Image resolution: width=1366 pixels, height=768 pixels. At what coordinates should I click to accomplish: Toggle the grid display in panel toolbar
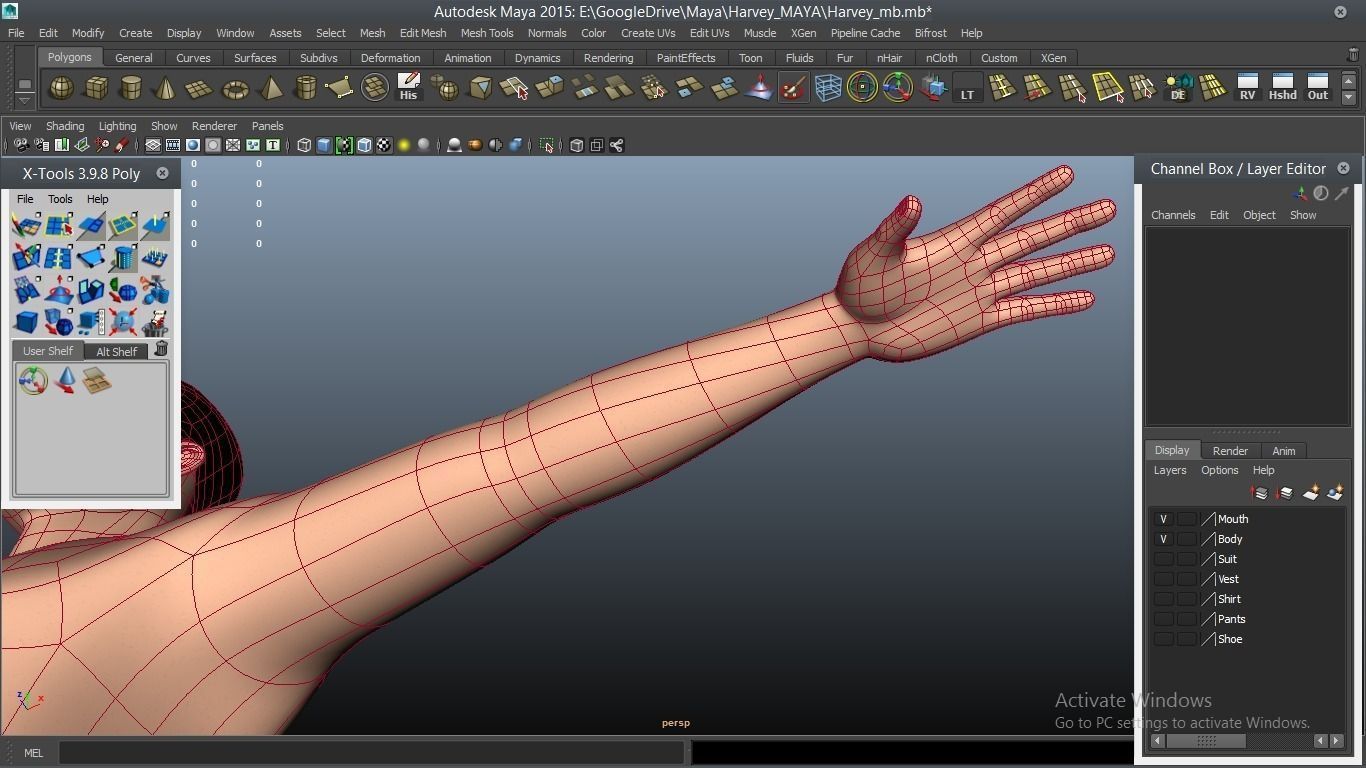[153, 145]
